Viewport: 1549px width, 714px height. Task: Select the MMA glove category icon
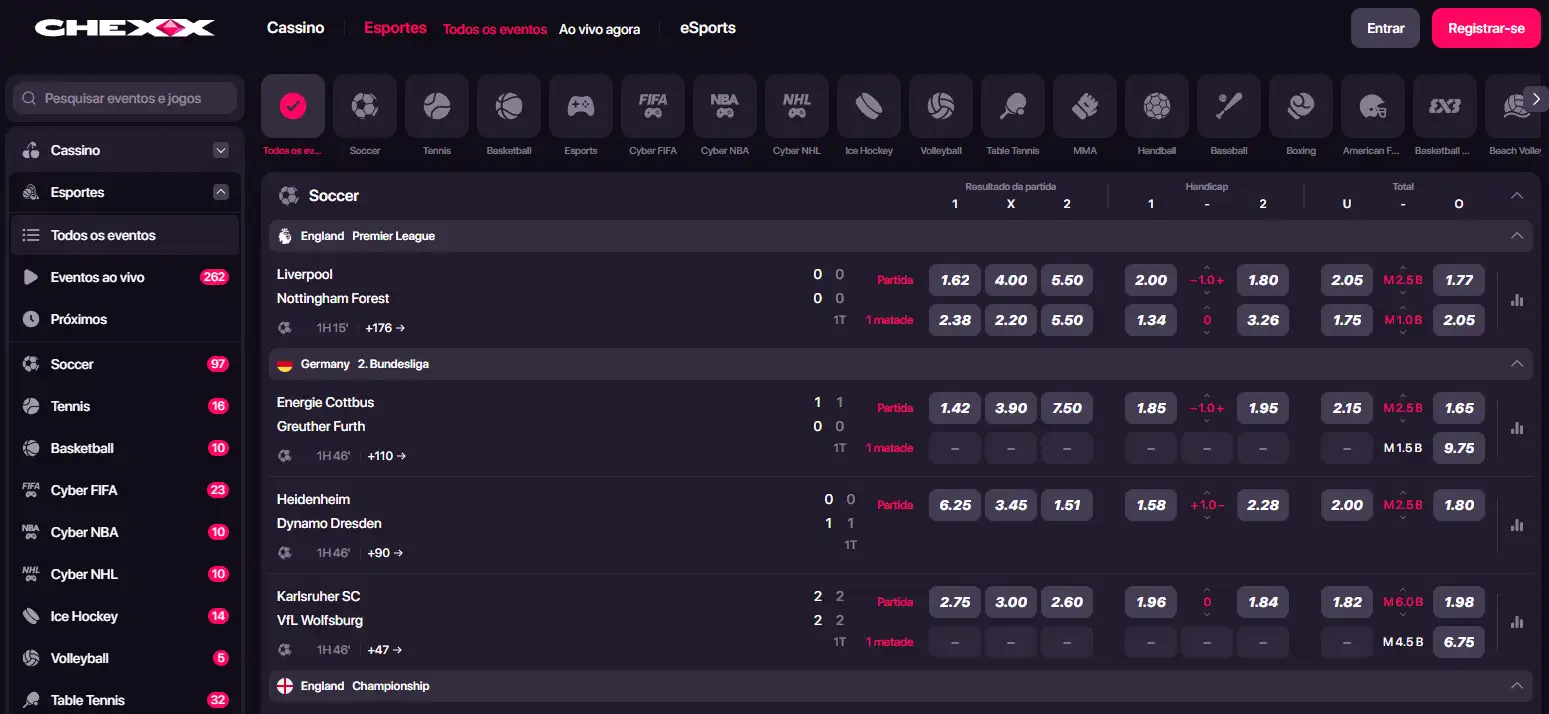point(1085,106)
